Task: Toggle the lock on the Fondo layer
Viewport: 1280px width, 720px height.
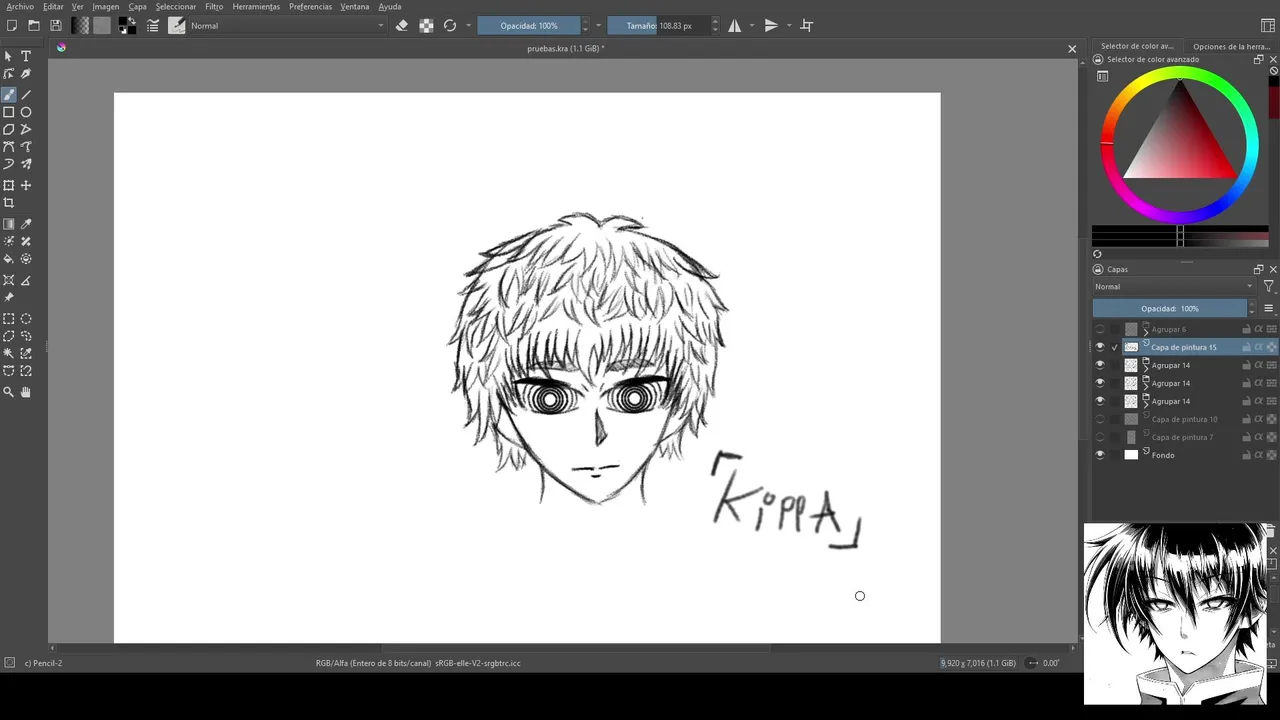Action: 1246,455
